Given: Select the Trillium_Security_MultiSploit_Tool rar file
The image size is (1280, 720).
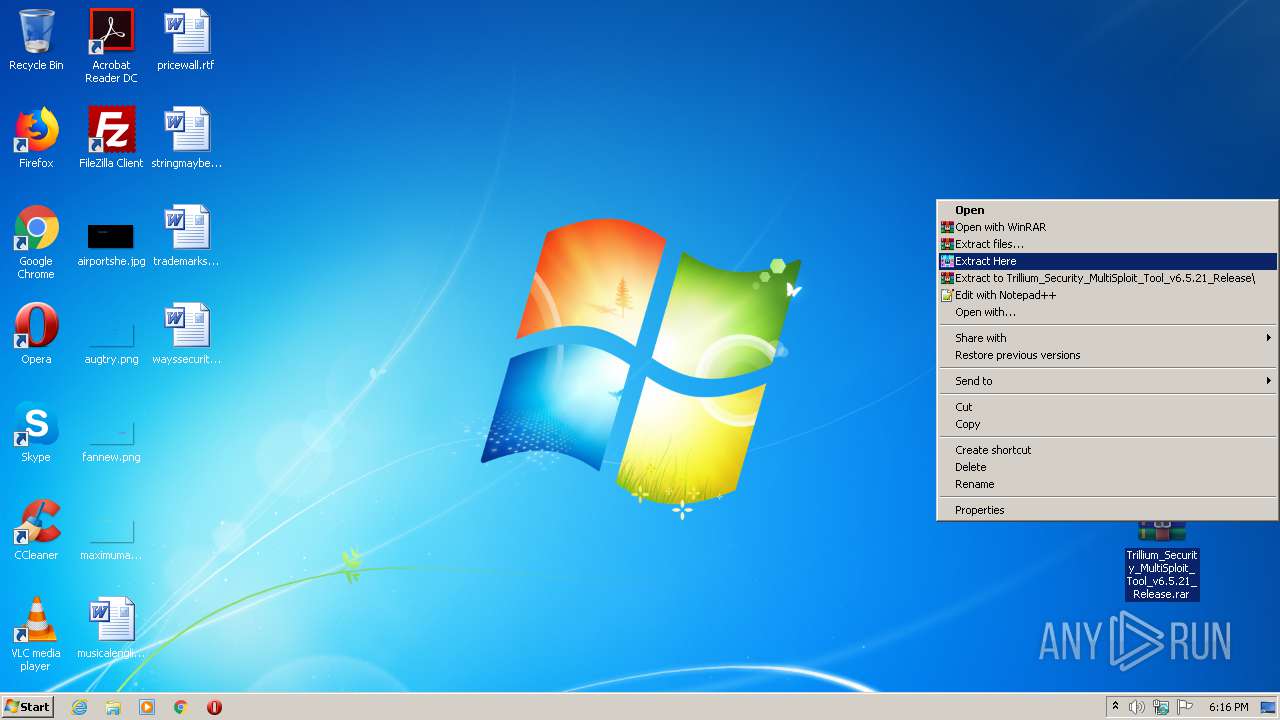Looking at the screenshot, I should (x=1161, y=562).
